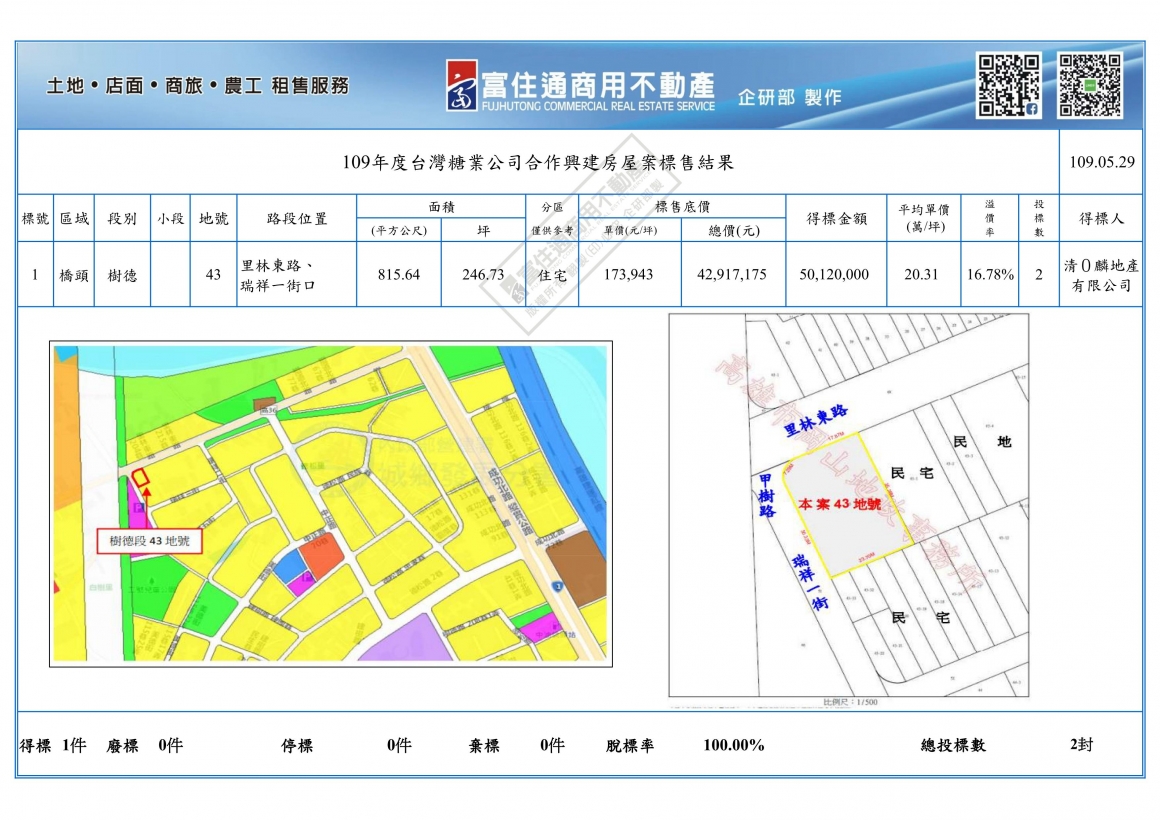Viewport: 1160px width, 820px height.
Task: Click the '地號' column header
Action: point(214,218)
